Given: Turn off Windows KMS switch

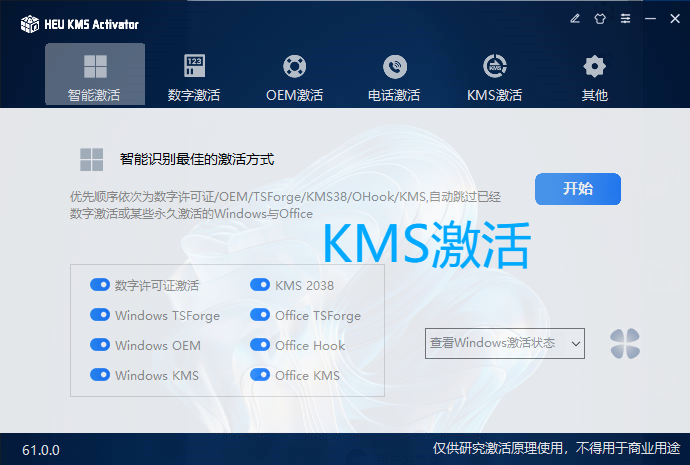Looking at the screenshot, I should (100, 374).
